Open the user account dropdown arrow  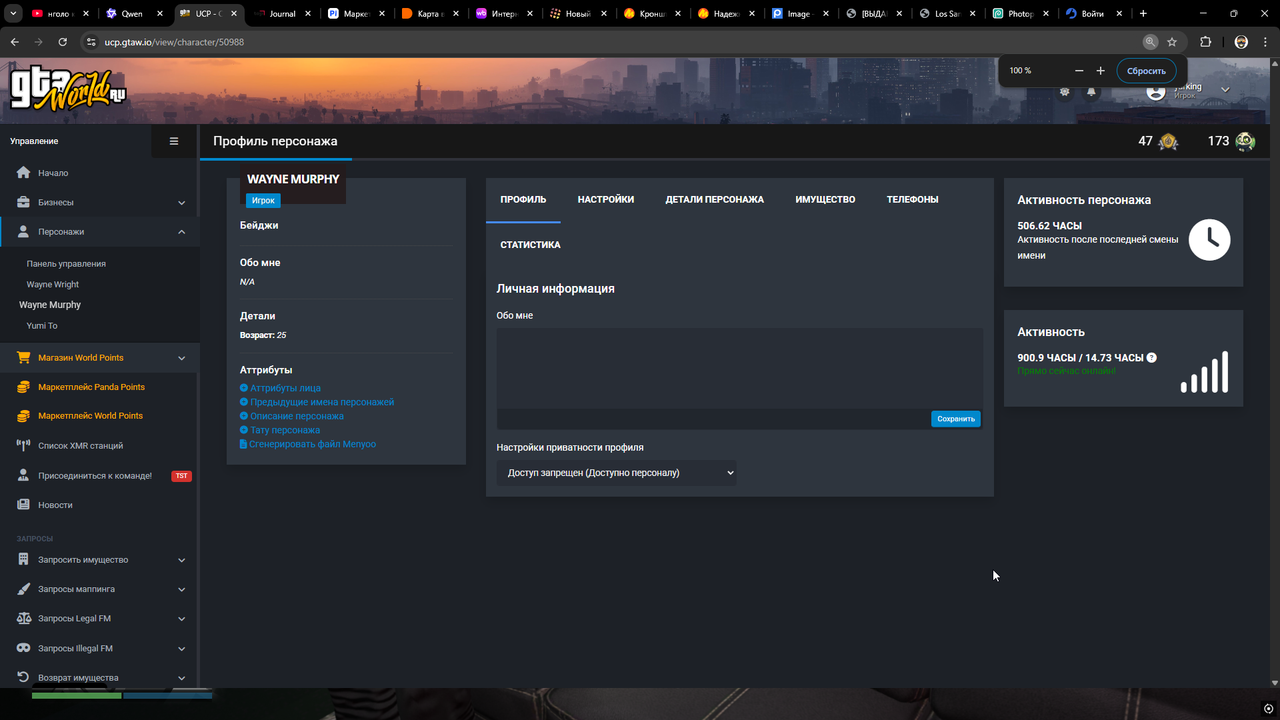(x=1225, y=91)
